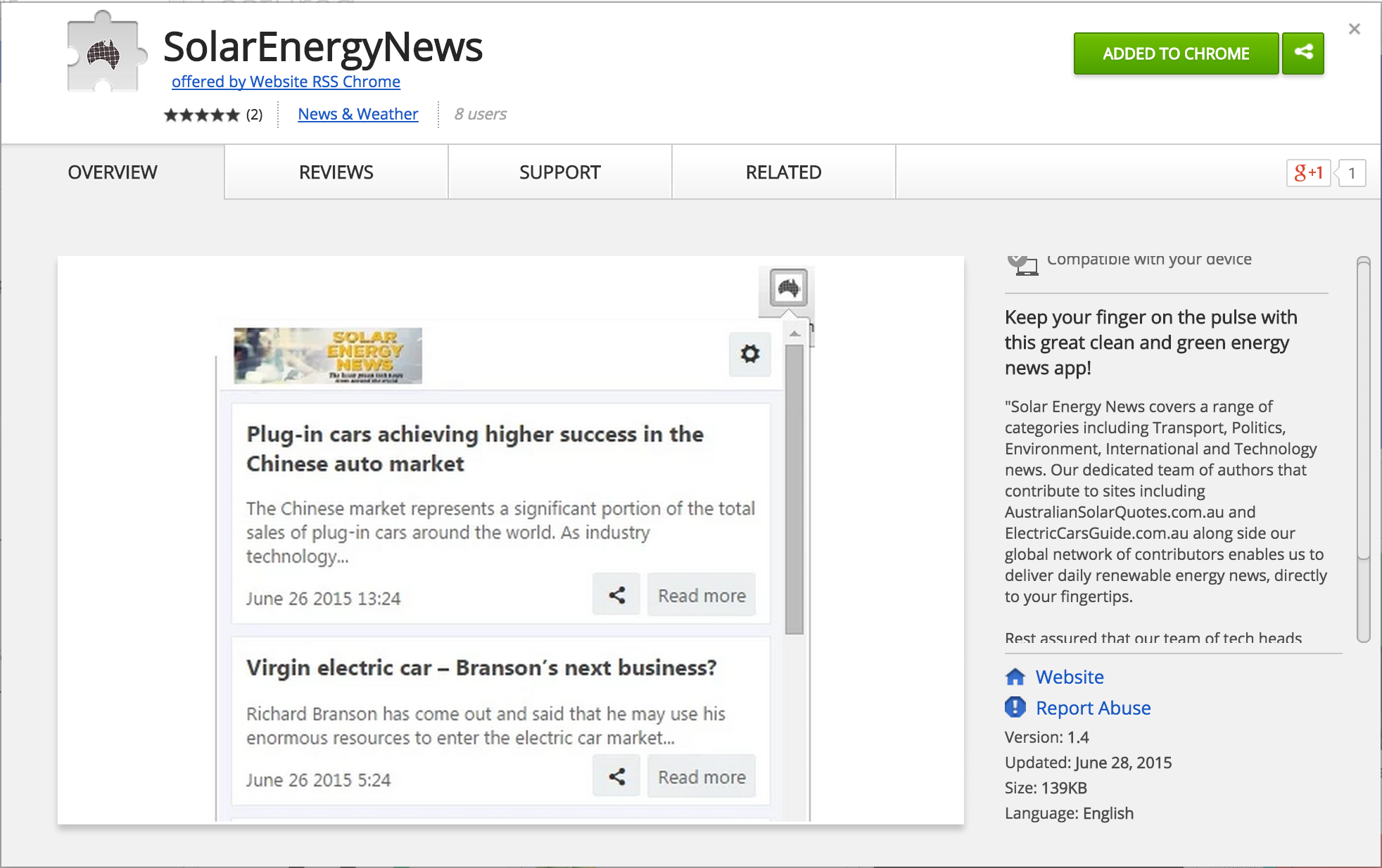The image size is (1382, 868).
Task: Click the green share button
Action: pos(1303,53)
